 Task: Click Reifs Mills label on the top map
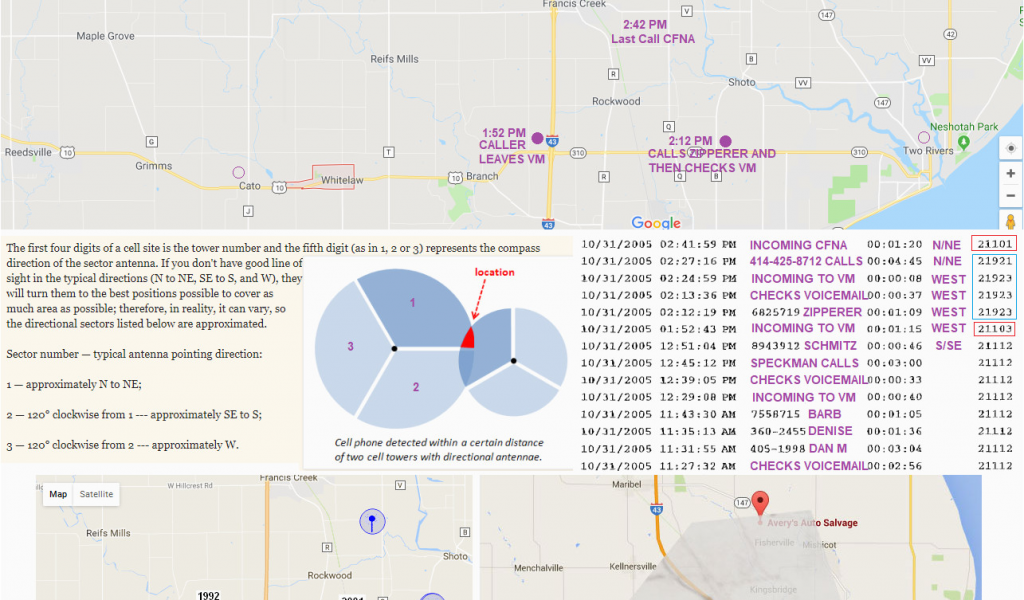point(394,59)
